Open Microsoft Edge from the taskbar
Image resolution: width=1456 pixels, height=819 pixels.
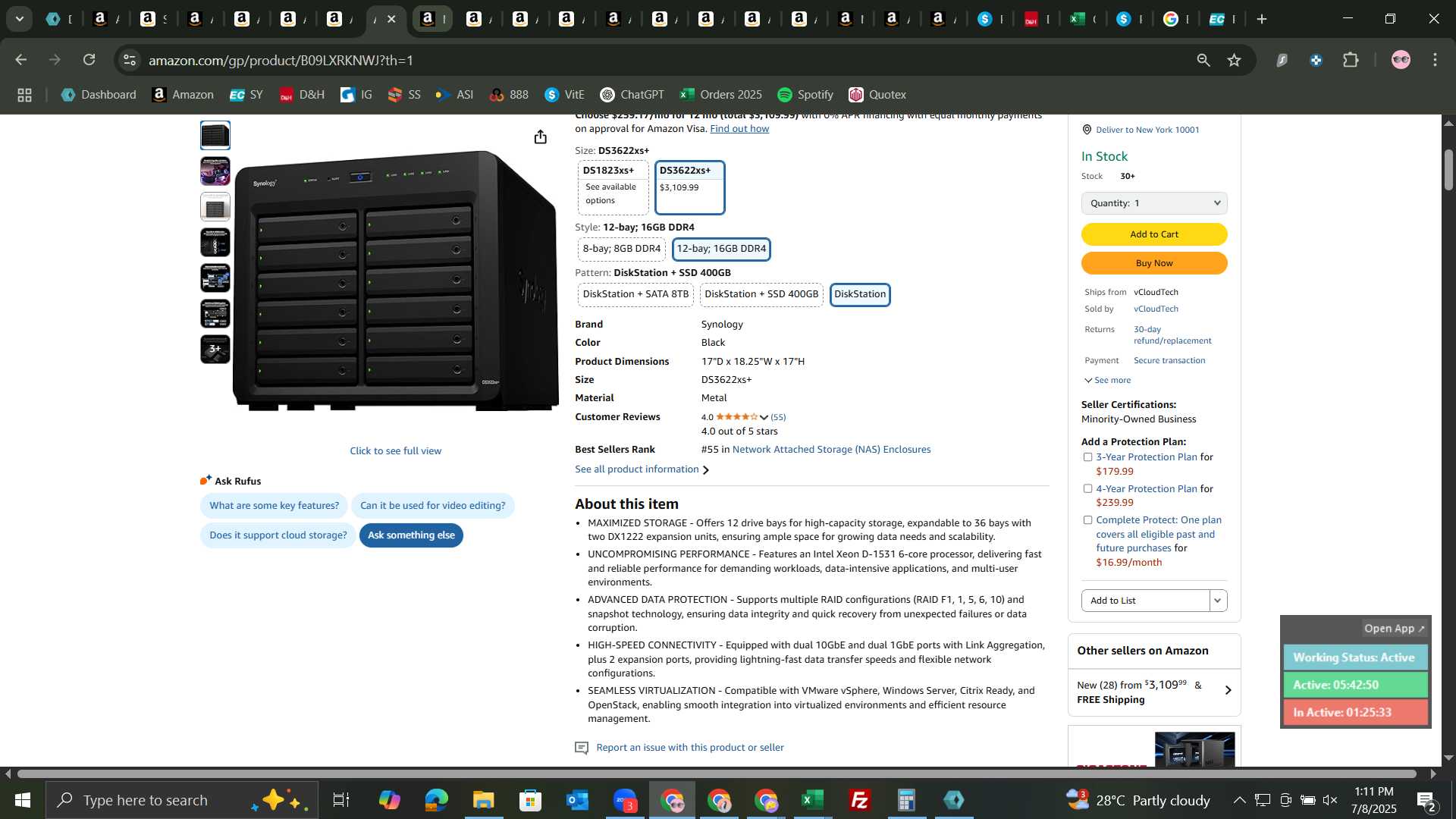click(436, 800)
